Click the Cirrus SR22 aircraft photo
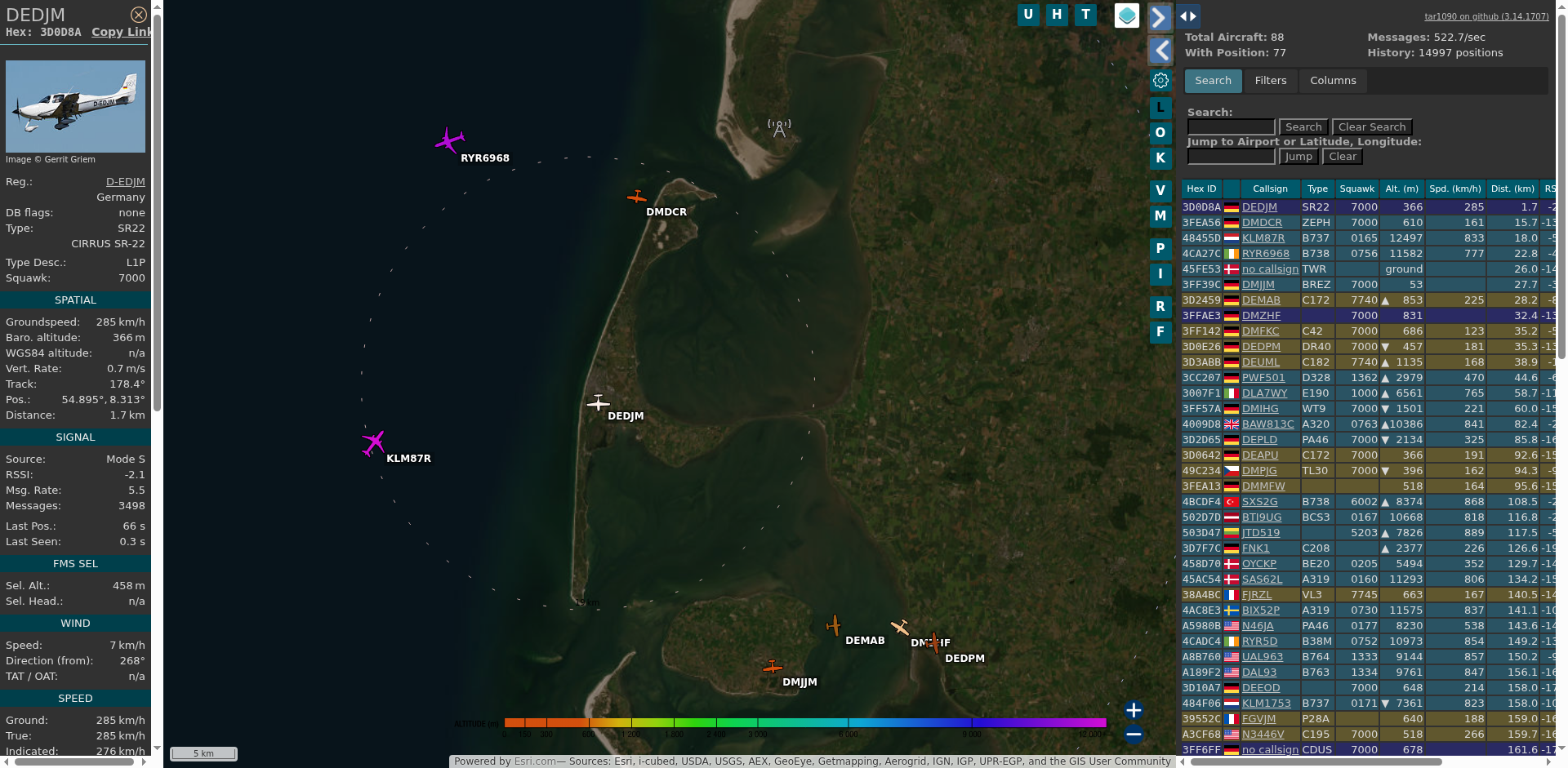 point(75,106)
